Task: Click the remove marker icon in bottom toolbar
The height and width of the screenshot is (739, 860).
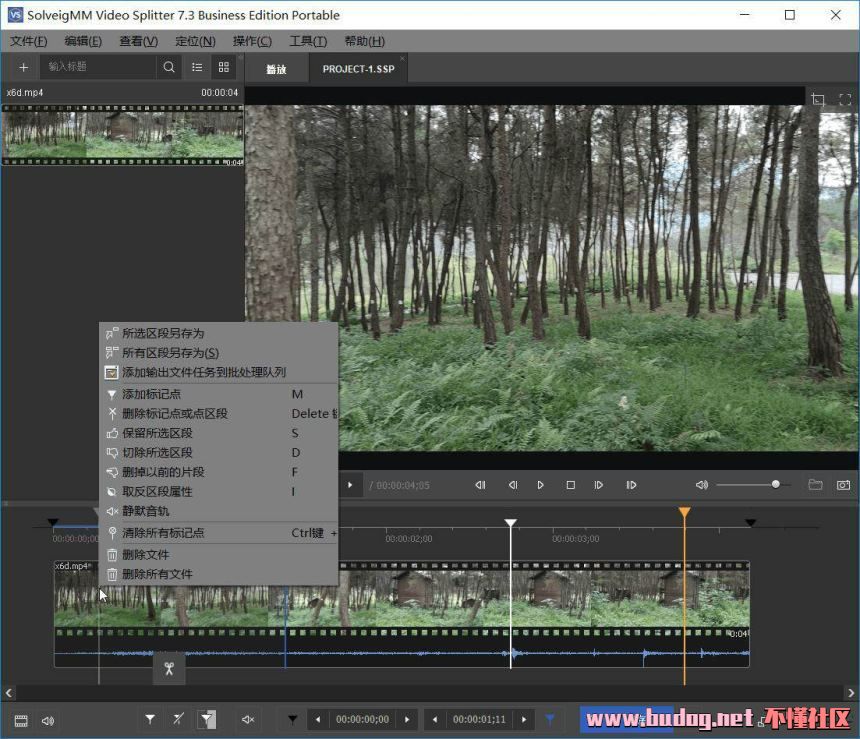Action: [178, 719]
